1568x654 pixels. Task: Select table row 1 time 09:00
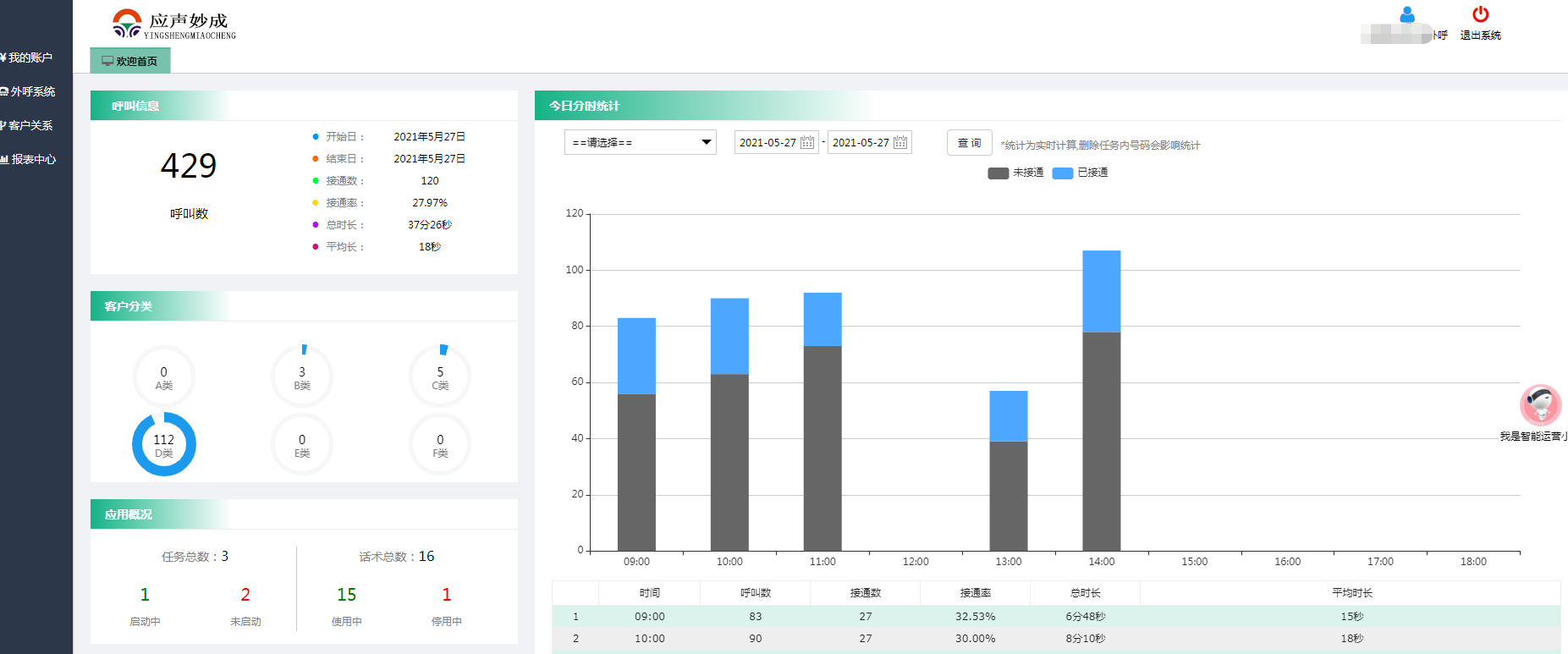[650, 617]
